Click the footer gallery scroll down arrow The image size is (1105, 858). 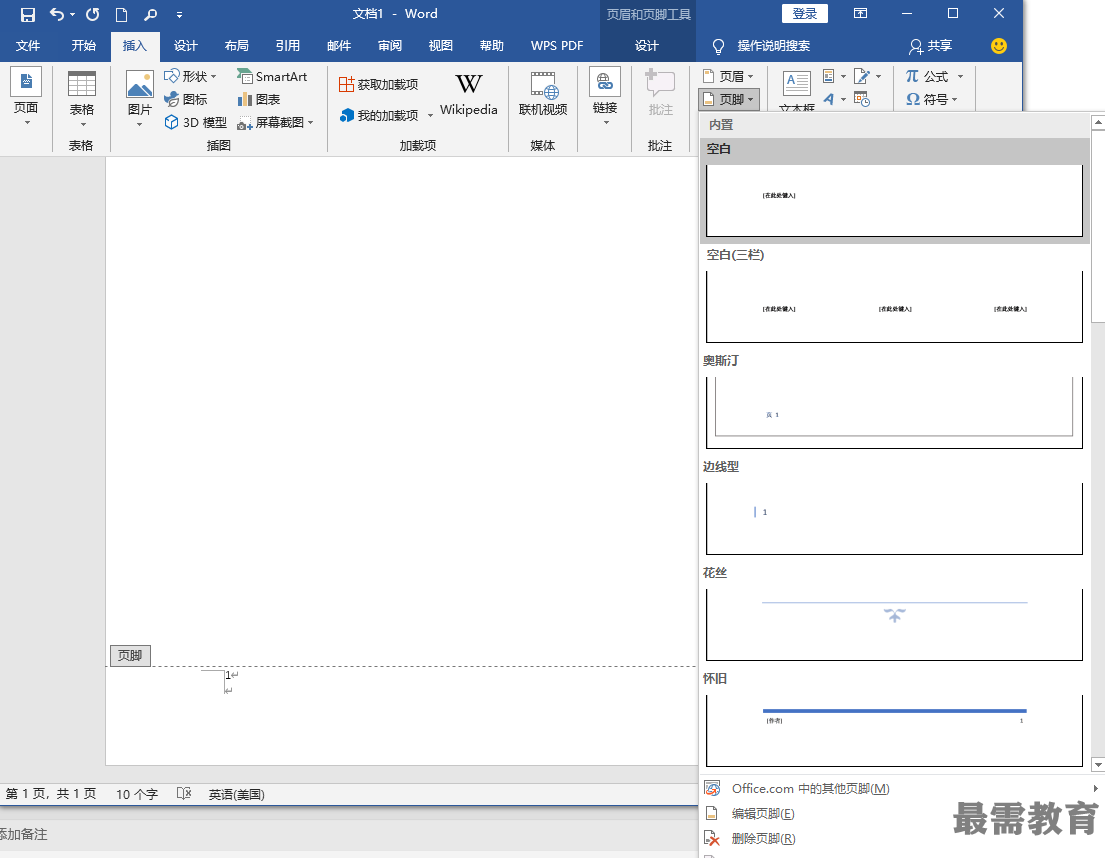tap(1097, 764)
